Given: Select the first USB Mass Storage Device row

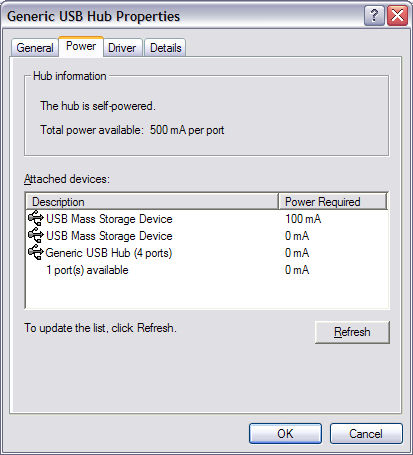Looking at the screenshot, I should [207, 219].
